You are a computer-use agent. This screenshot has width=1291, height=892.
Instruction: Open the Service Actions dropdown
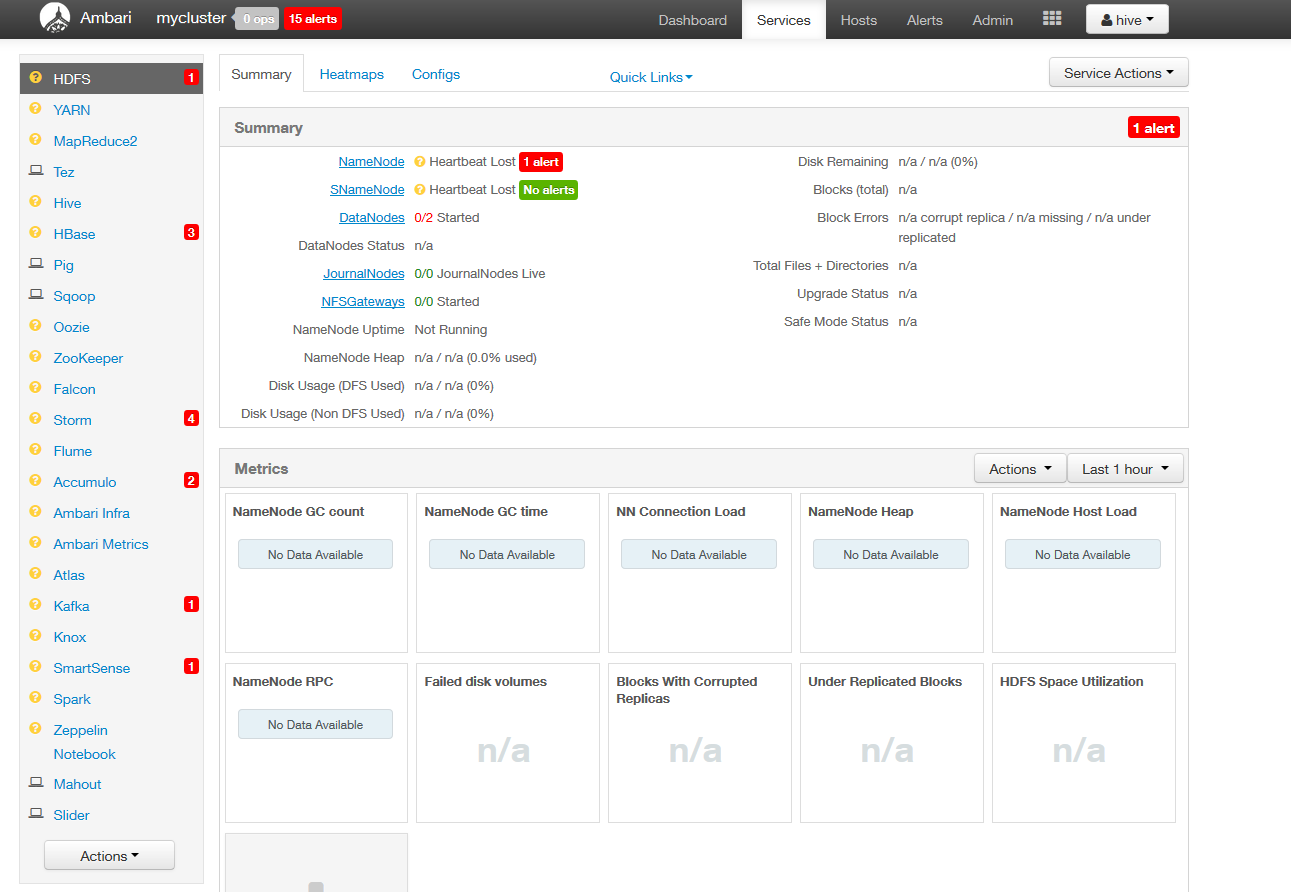point(1118,71)
